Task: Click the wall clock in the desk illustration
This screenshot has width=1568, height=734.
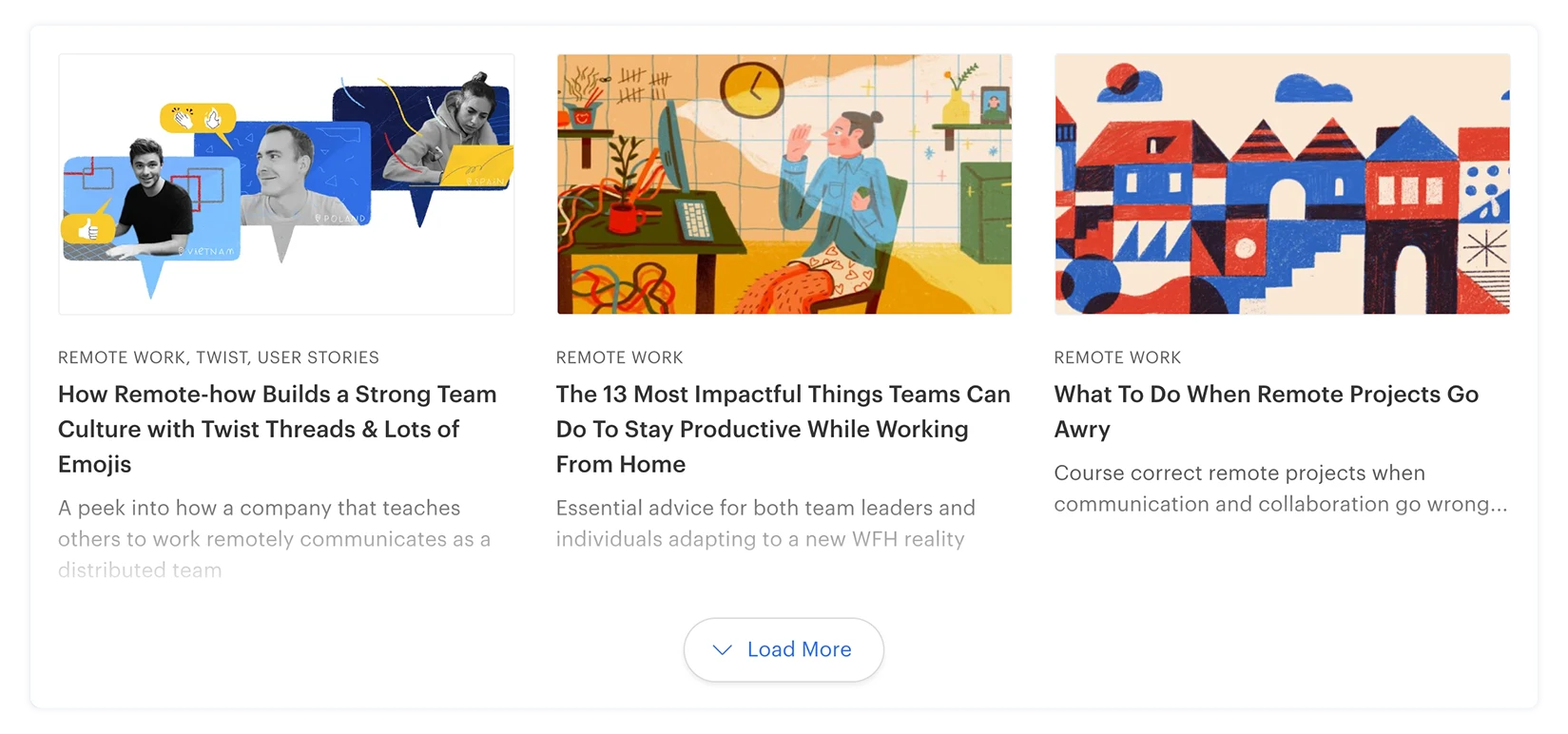Action: [x=751, y=90]
